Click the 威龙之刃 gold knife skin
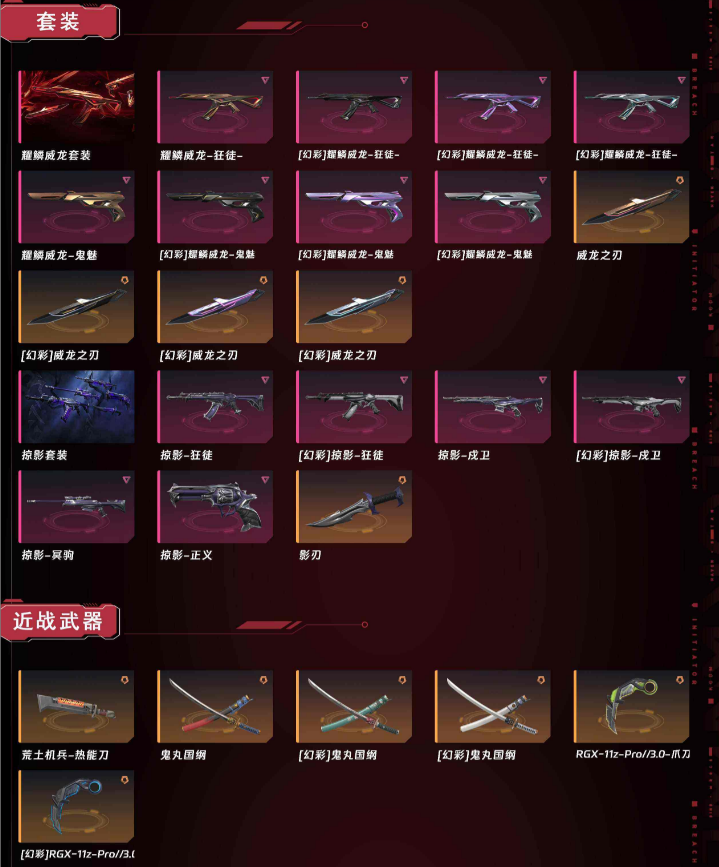Image resolution: width=719 pixels, height=867 pixels. pos(632,207)
